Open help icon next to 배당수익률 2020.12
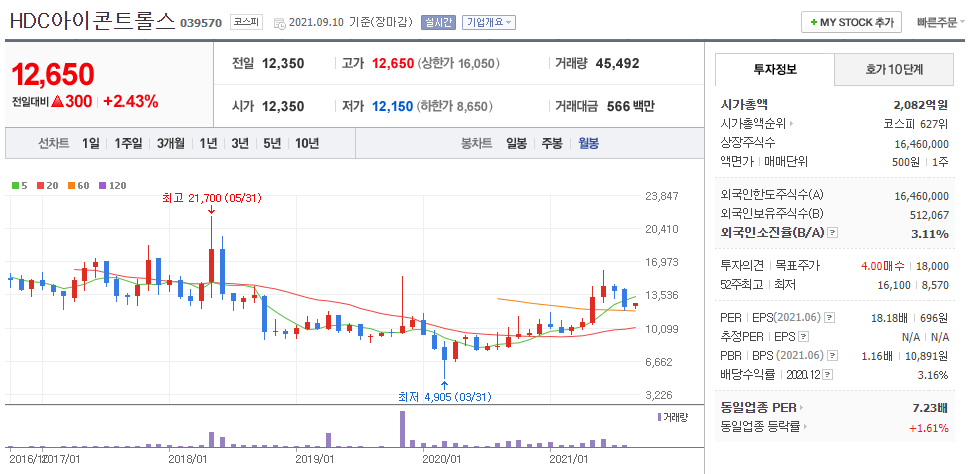971x474 pixels. [829, 374]
